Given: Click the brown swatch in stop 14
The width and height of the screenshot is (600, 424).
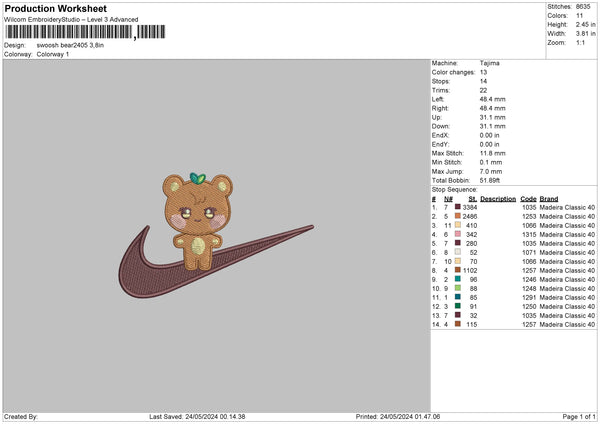Looking at the screenshot, I should (457, 324).
